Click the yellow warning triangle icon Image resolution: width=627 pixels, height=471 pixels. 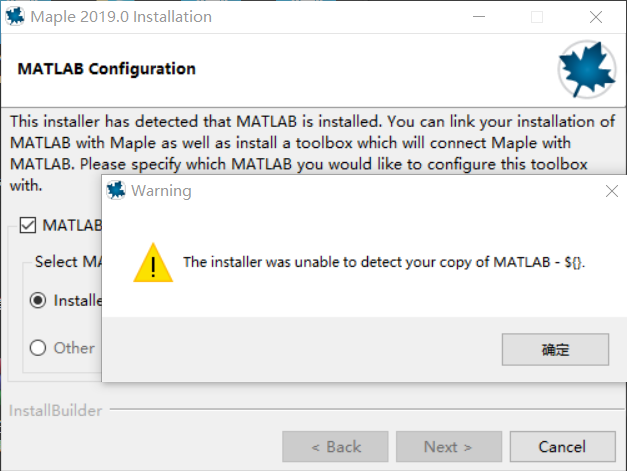(152, 263)
